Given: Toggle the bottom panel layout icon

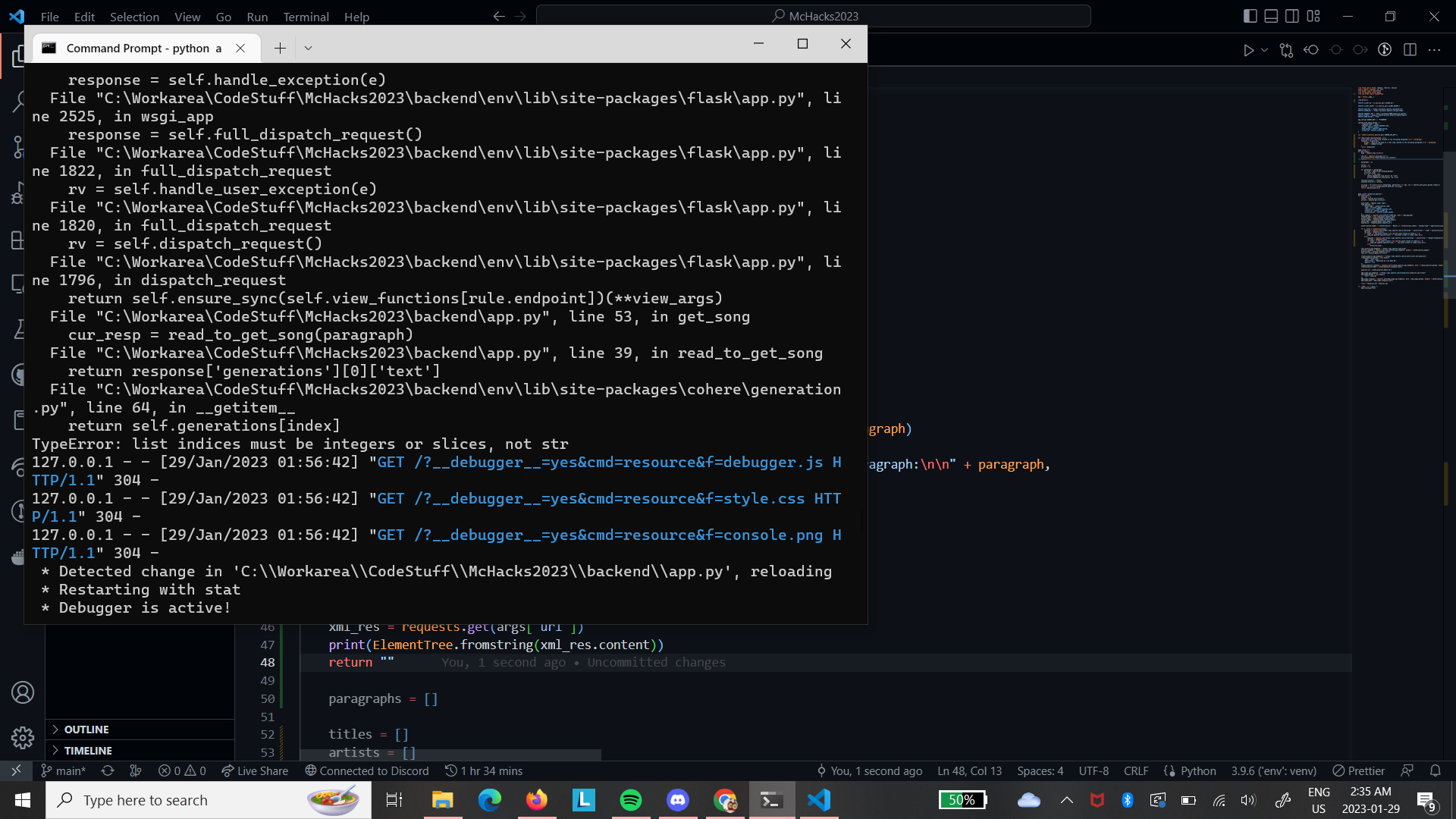Looking at the screenshot, I should pos(1272,16).
